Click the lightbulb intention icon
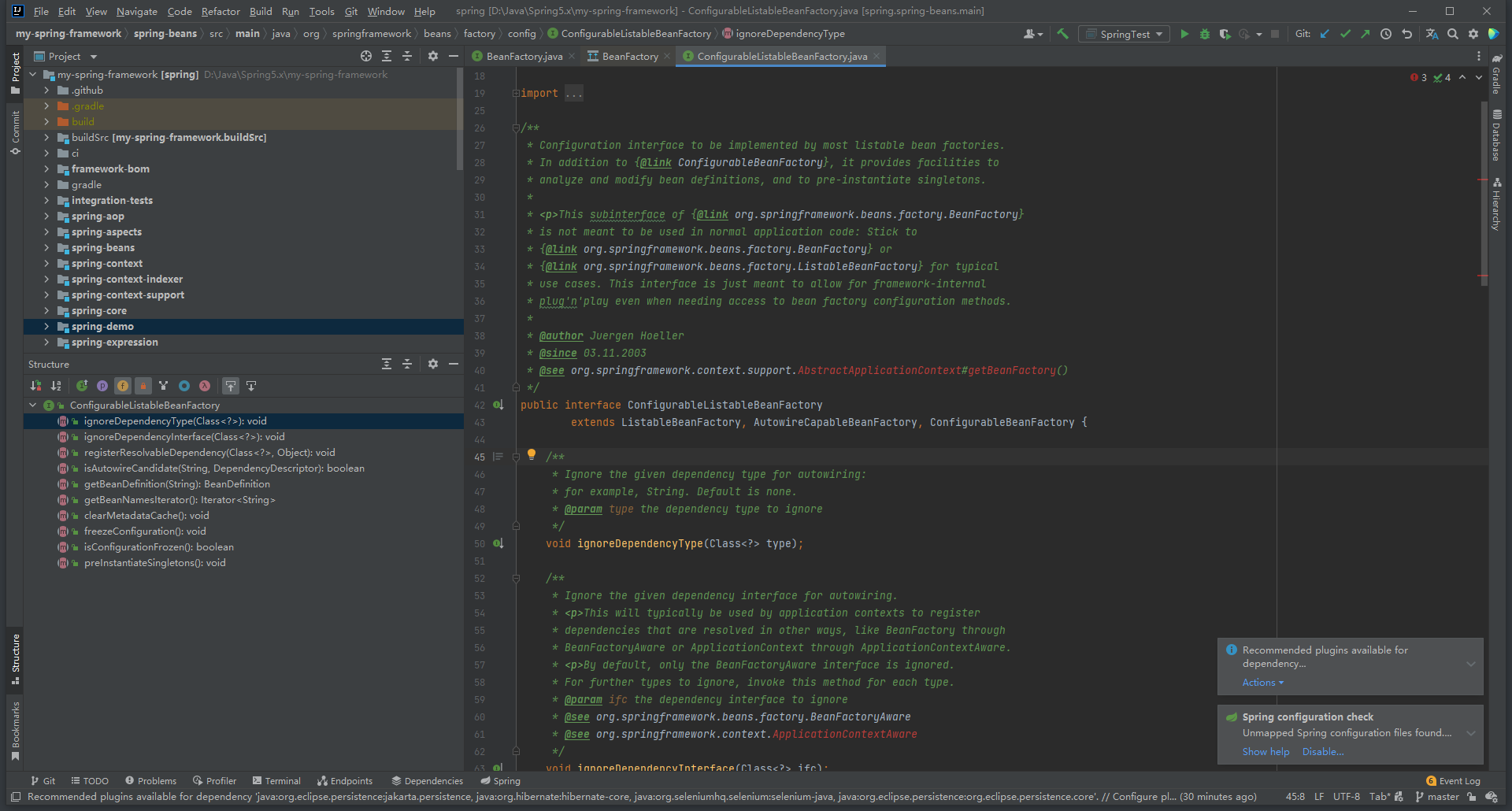This screenshot has width=1512, height=811. [x=532, y=454]
